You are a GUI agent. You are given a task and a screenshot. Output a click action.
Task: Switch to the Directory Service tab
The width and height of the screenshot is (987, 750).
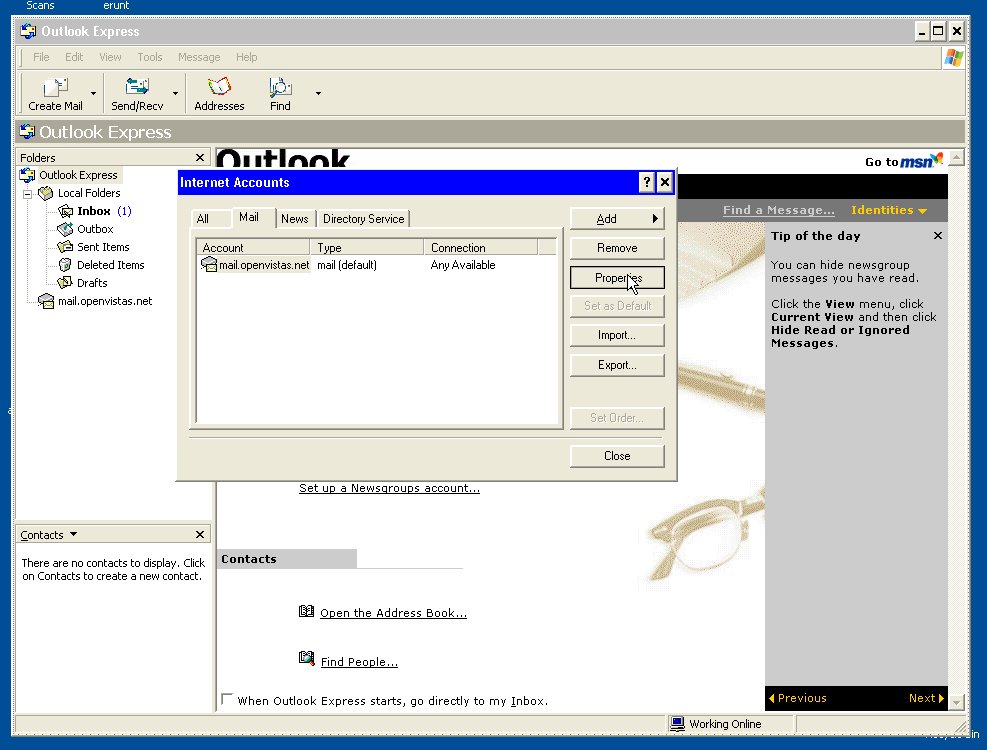pos(363,219)
